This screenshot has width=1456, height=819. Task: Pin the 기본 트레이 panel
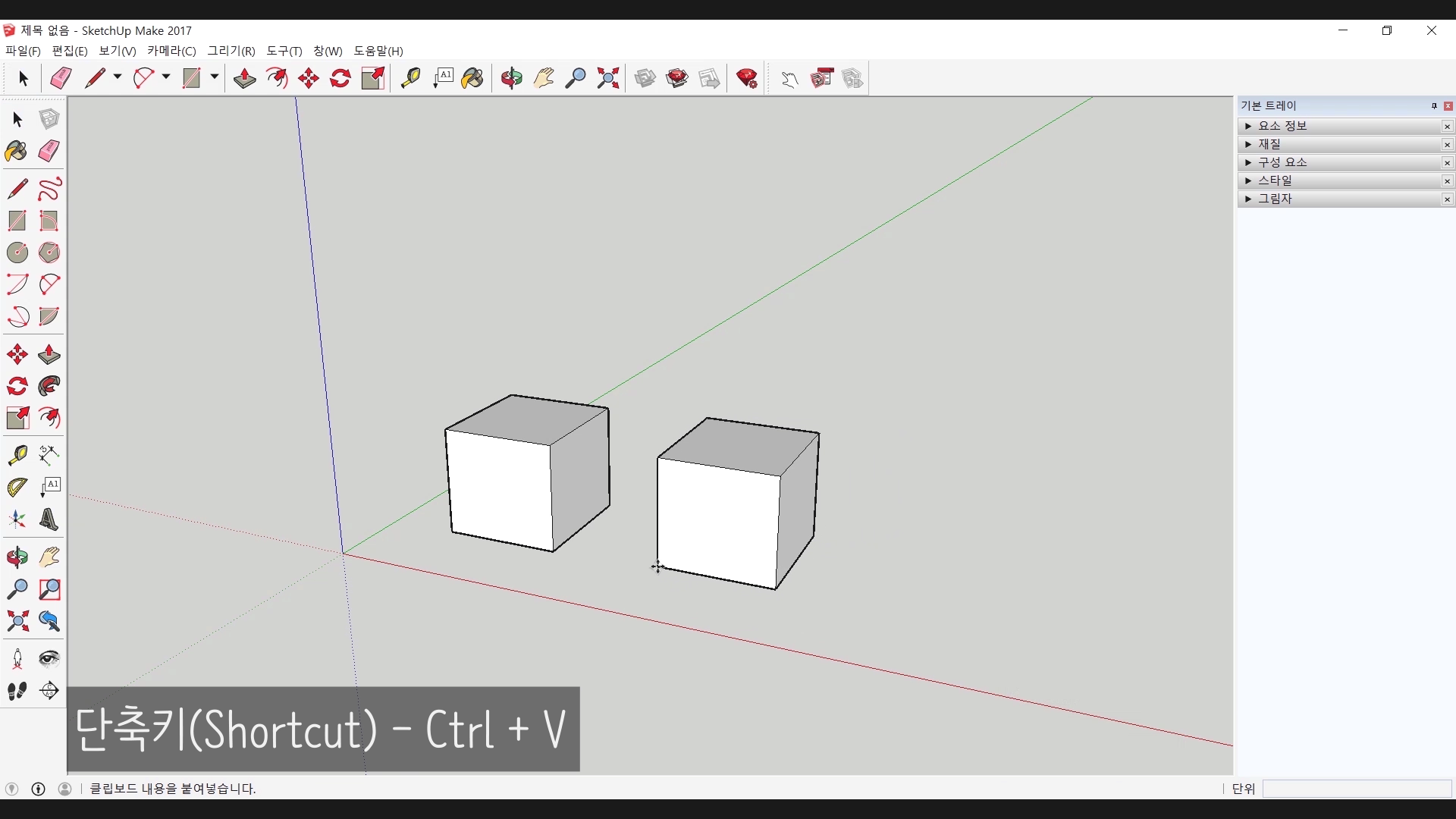pos(1434,106)
